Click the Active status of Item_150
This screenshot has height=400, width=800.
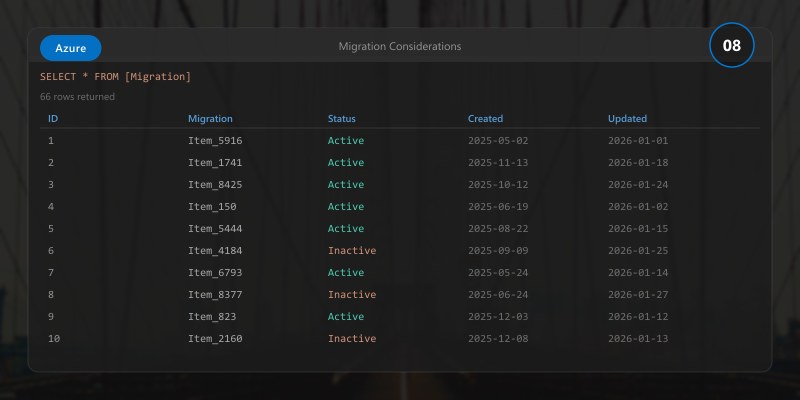[x=346, y=206]
